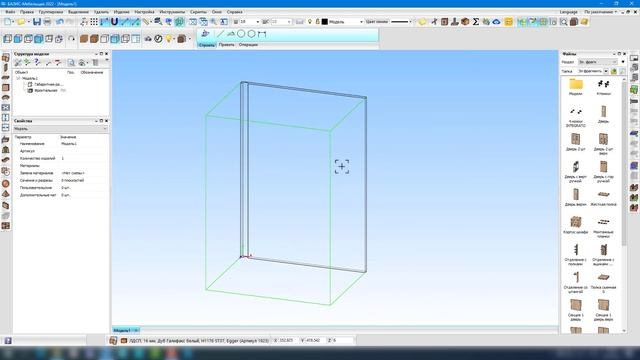Viewport: 640px width, 360px height.
Task: Click the ruler measurement tool icon
Action: pyautogui.click(x=146, y=22)
